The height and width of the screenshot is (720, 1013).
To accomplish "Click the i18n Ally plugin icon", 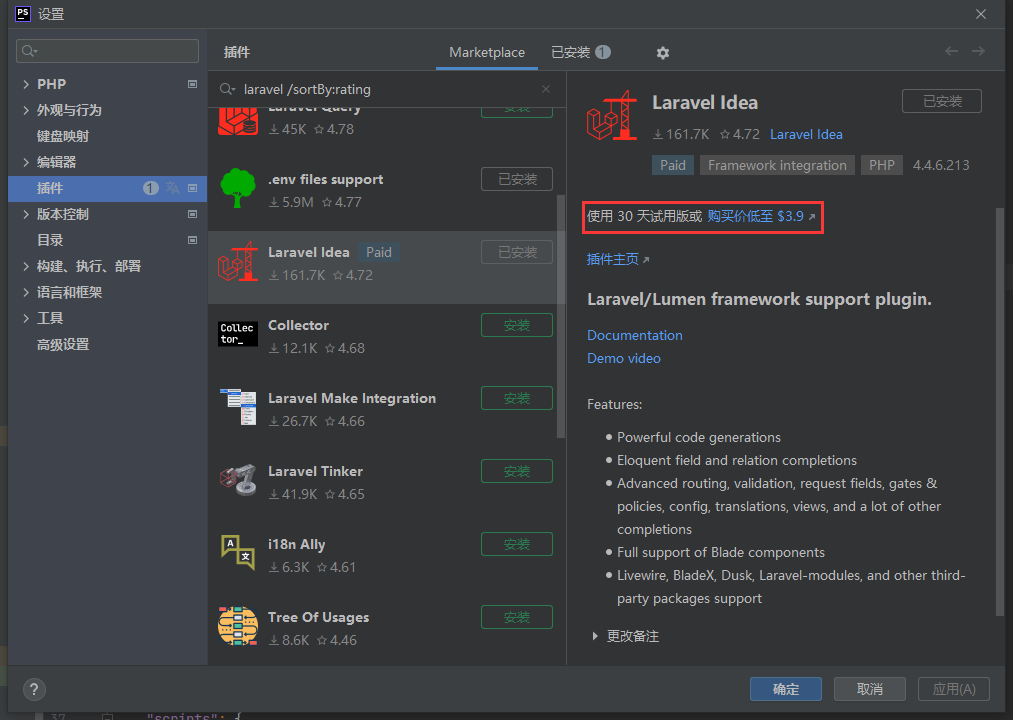I will [x=238, y=553].
